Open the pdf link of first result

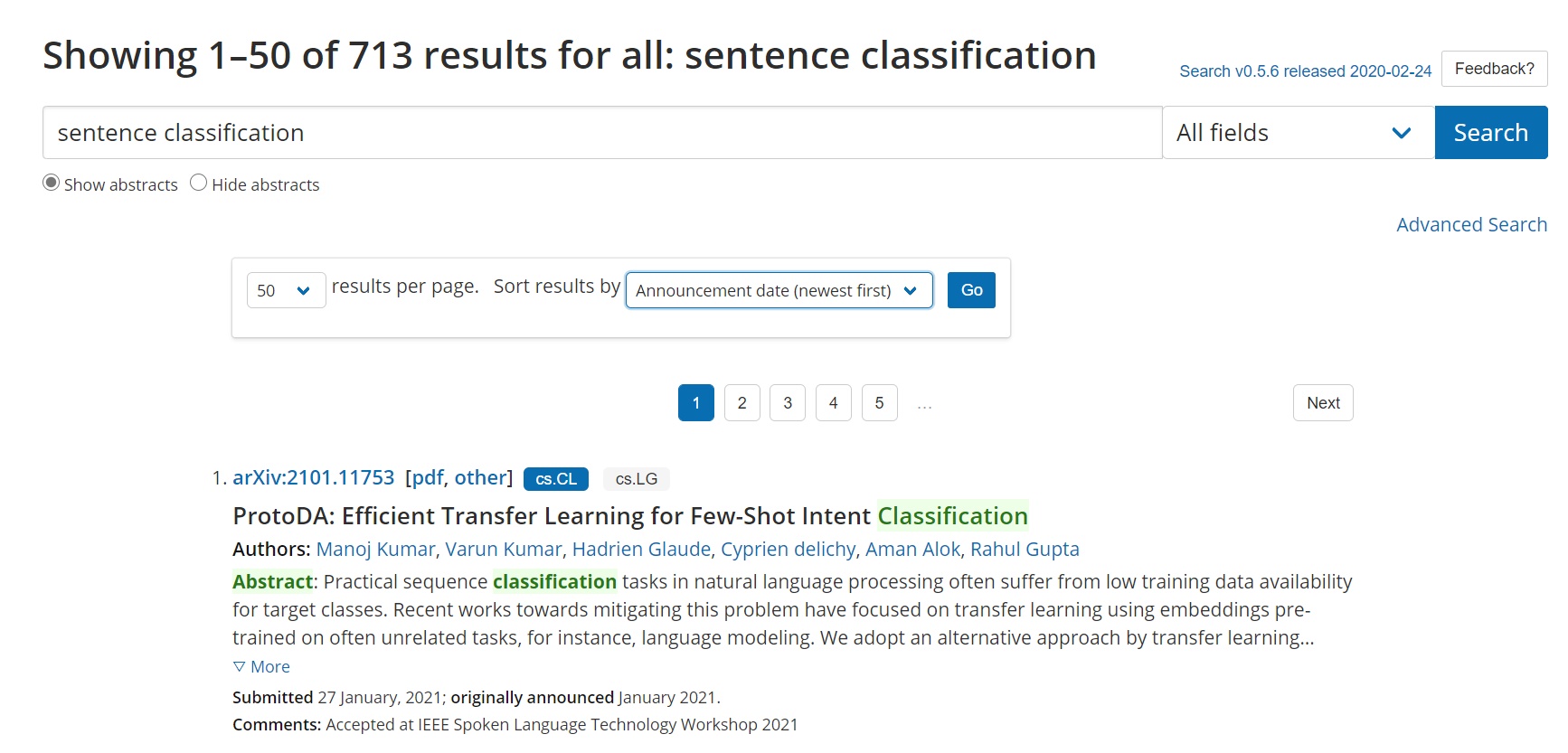[x=428, y=477]
